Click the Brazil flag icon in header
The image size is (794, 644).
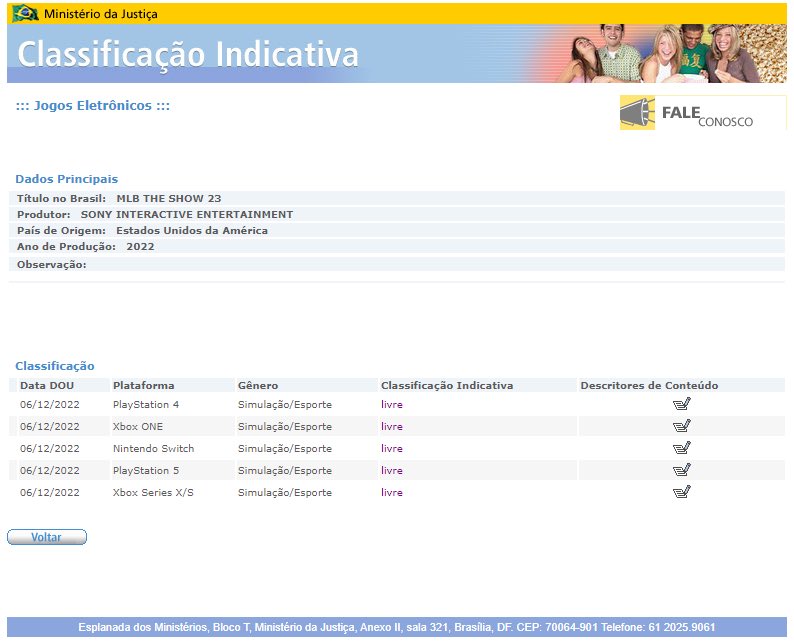pos(25,13)
